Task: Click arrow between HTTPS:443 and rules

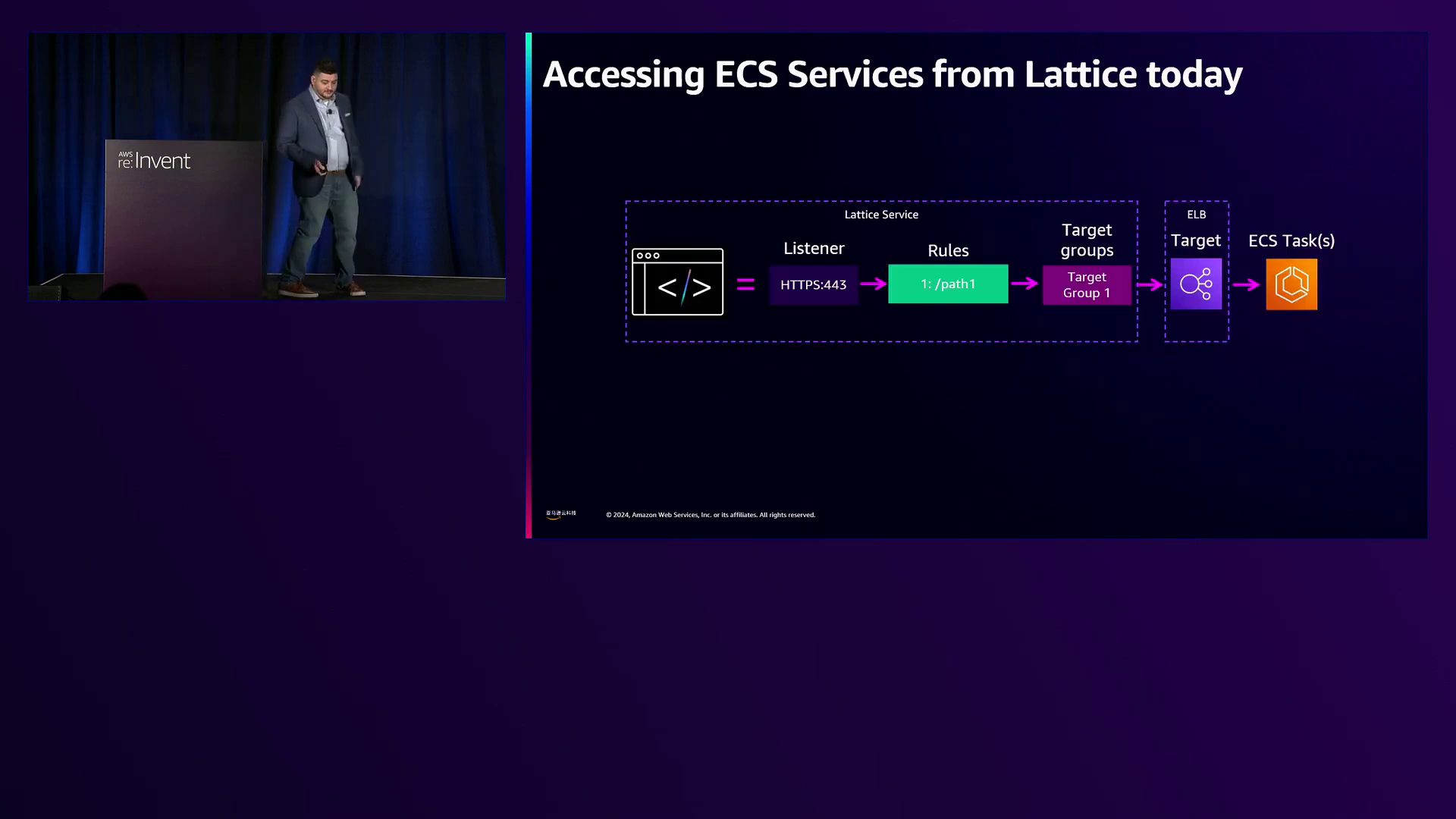Action: (x=874, y=284)
